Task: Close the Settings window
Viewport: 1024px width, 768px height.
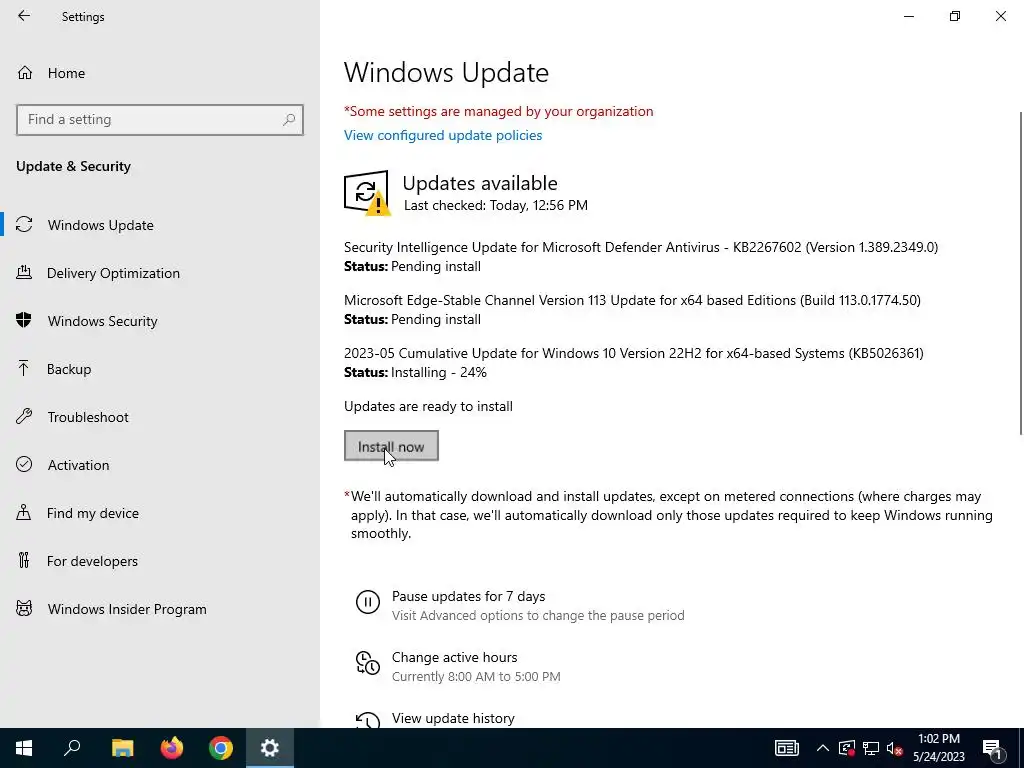Action: pyautogui.click(x=1000, y=16)
